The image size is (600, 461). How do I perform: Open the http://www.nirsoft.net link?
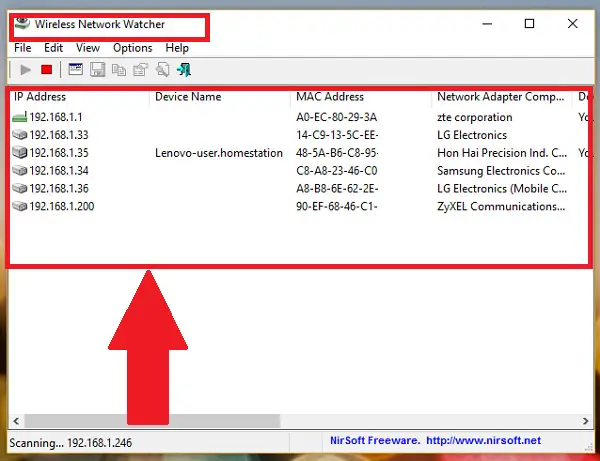[483, 441]
